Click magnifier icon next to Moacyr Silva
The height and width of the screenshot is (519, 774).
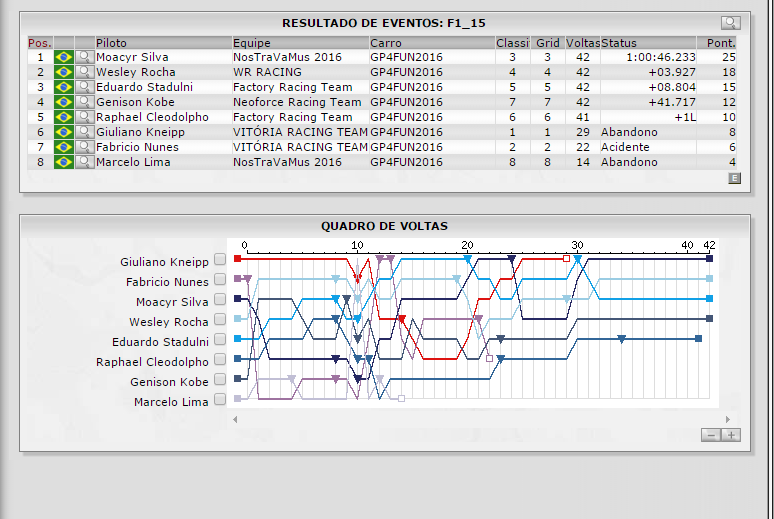(x=85, y=57)
